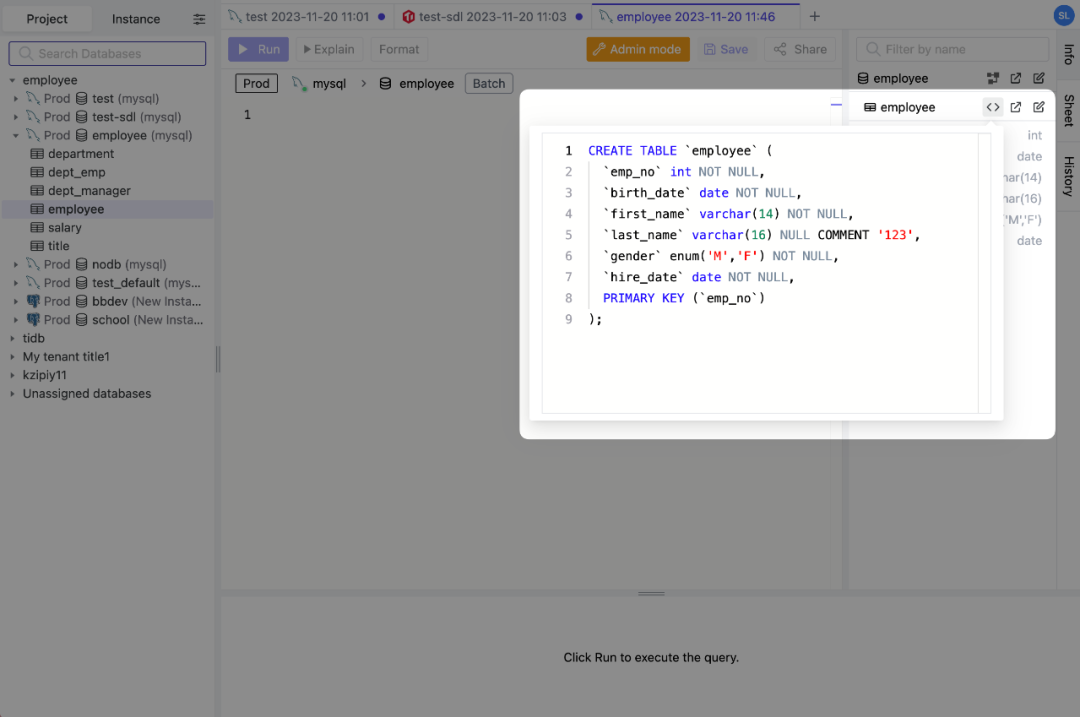Expand the Unassigned databases group
The height and width of the screenshot is (717, 1080).
pyautogui.click(x=12, y=393)
